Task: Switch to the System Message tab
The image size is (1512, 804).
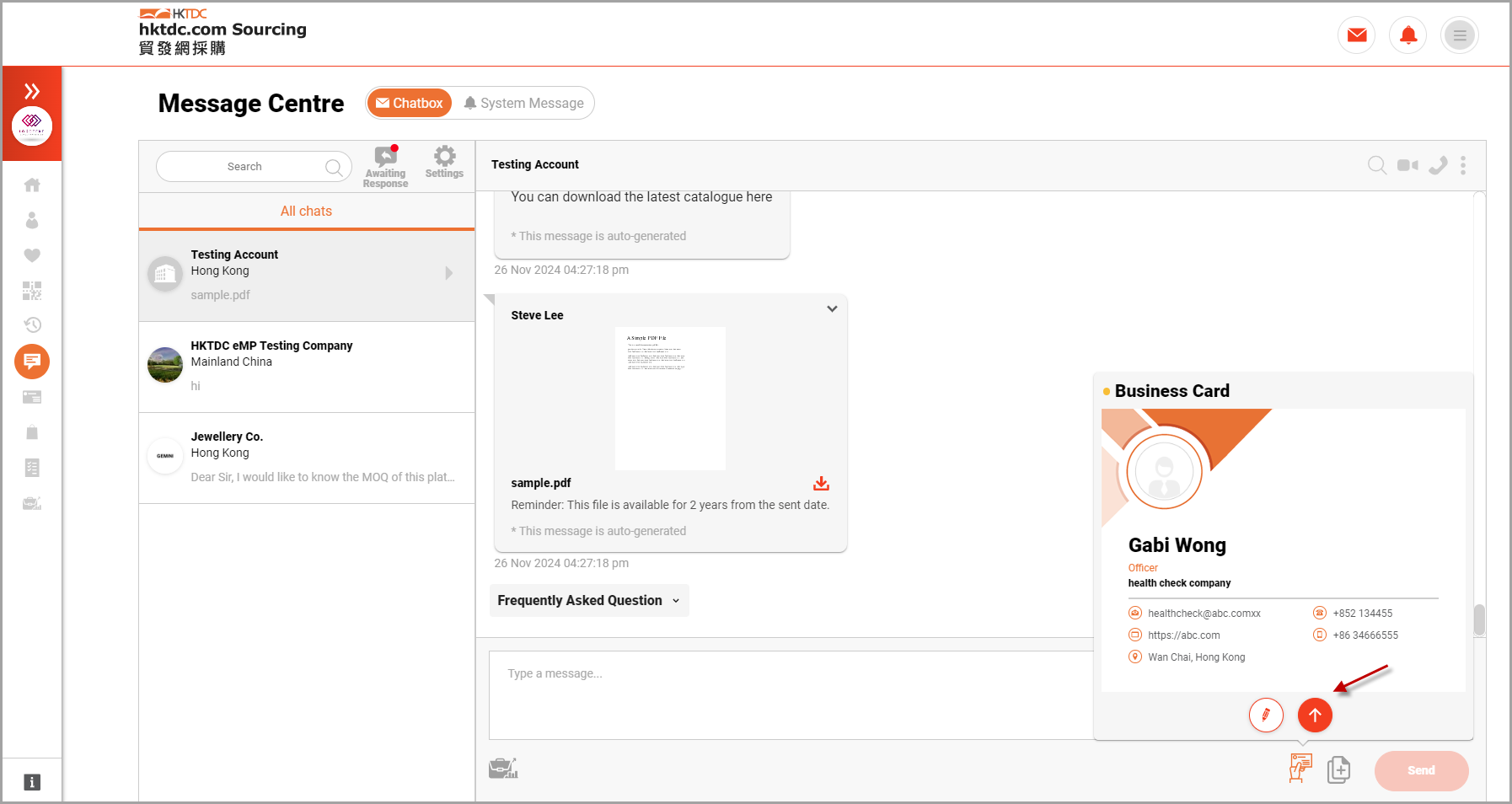Action: coord(523,103)
